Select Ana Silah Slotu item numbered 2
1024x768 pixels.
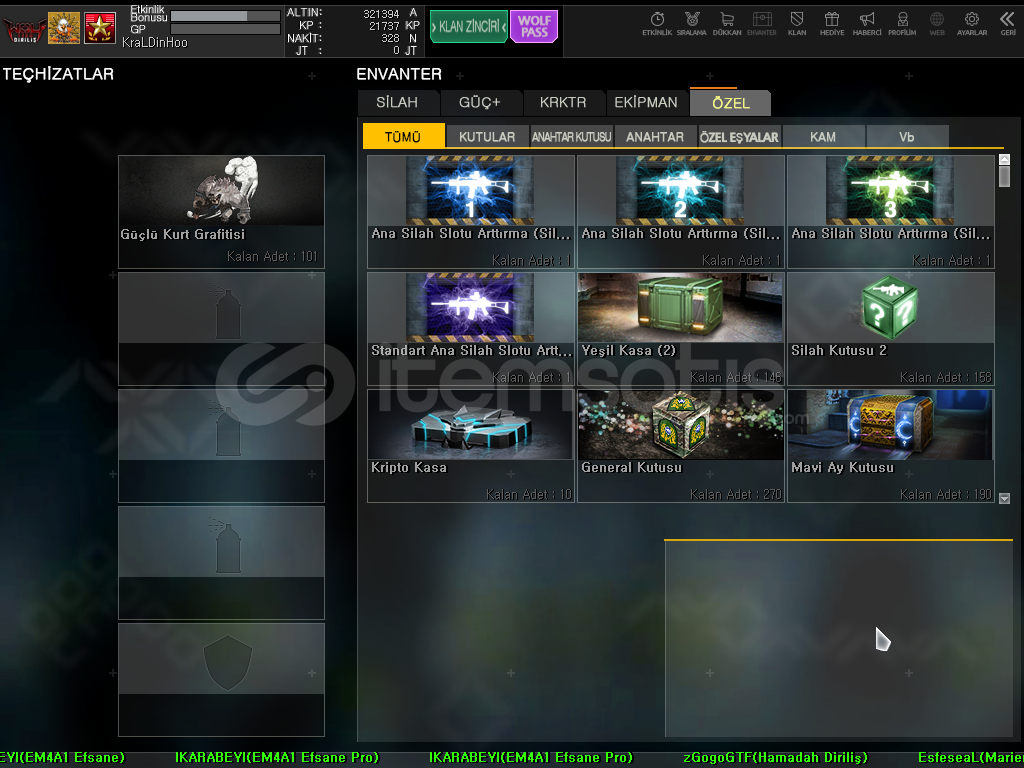680,212
